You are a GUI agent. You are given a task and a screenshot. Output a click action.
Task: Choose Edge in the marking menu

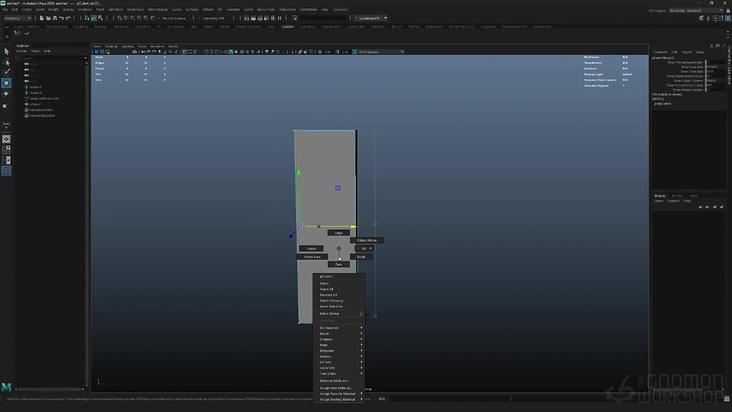coord(339,232)
